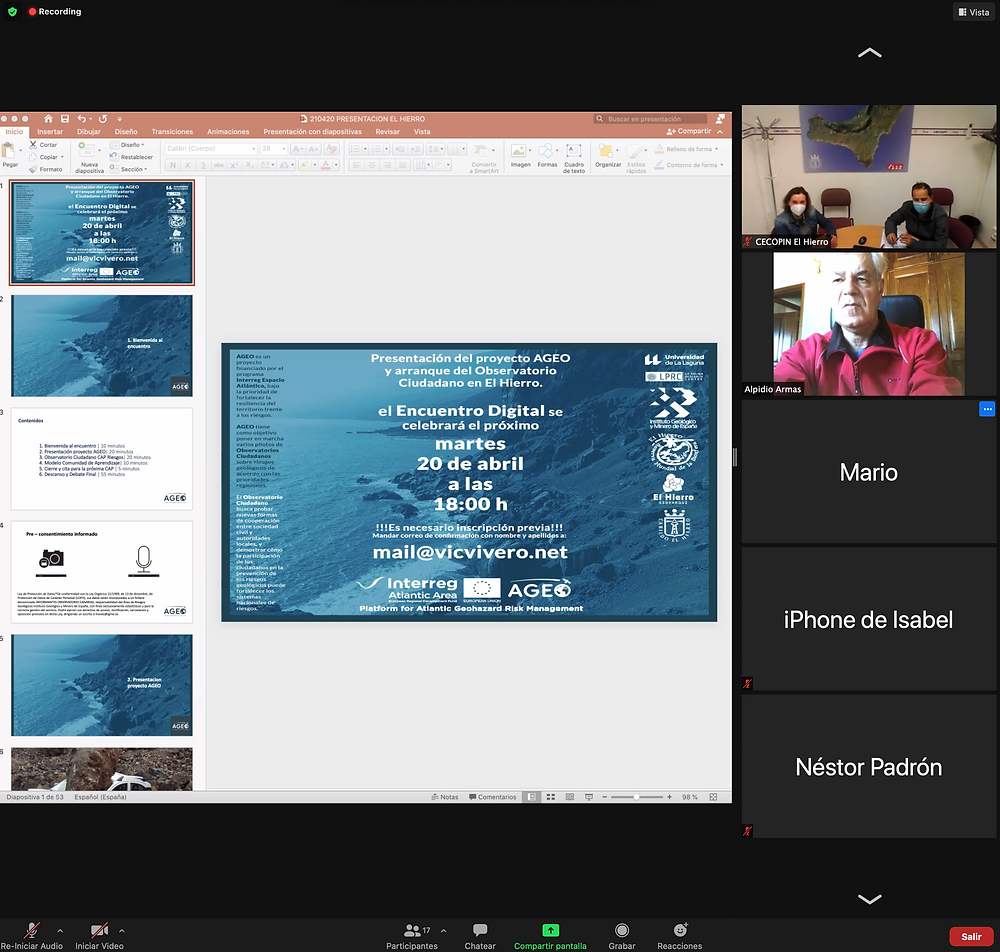Click the home icon in PowerPoint title bar
Viewport: 1000px width, 952px height.
[x=48, y=119]
